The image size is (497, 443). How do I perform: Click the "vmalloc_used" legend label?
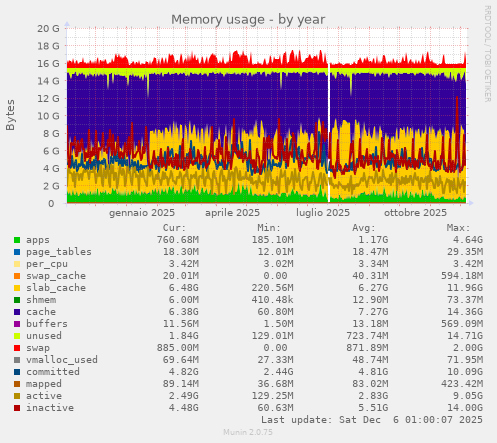[62, 360]
